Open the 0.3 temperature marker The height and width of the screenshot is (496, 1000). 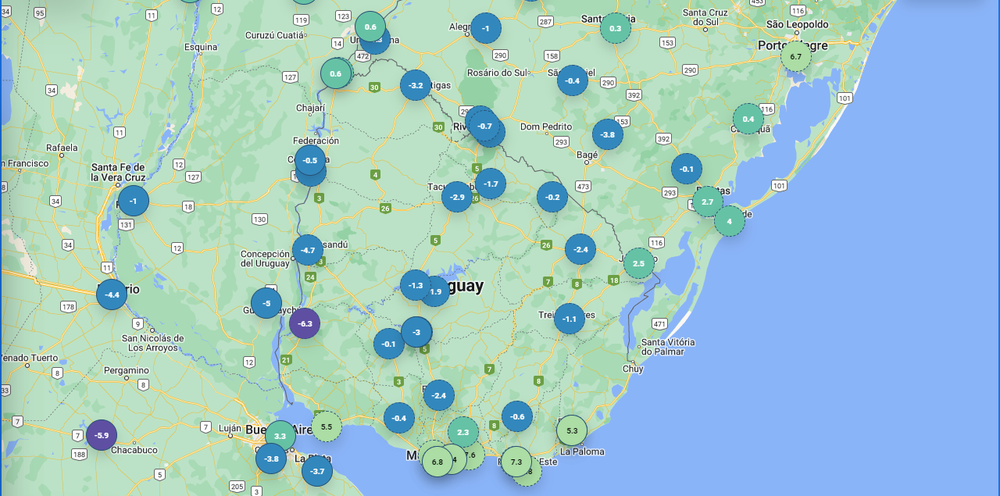615,28
